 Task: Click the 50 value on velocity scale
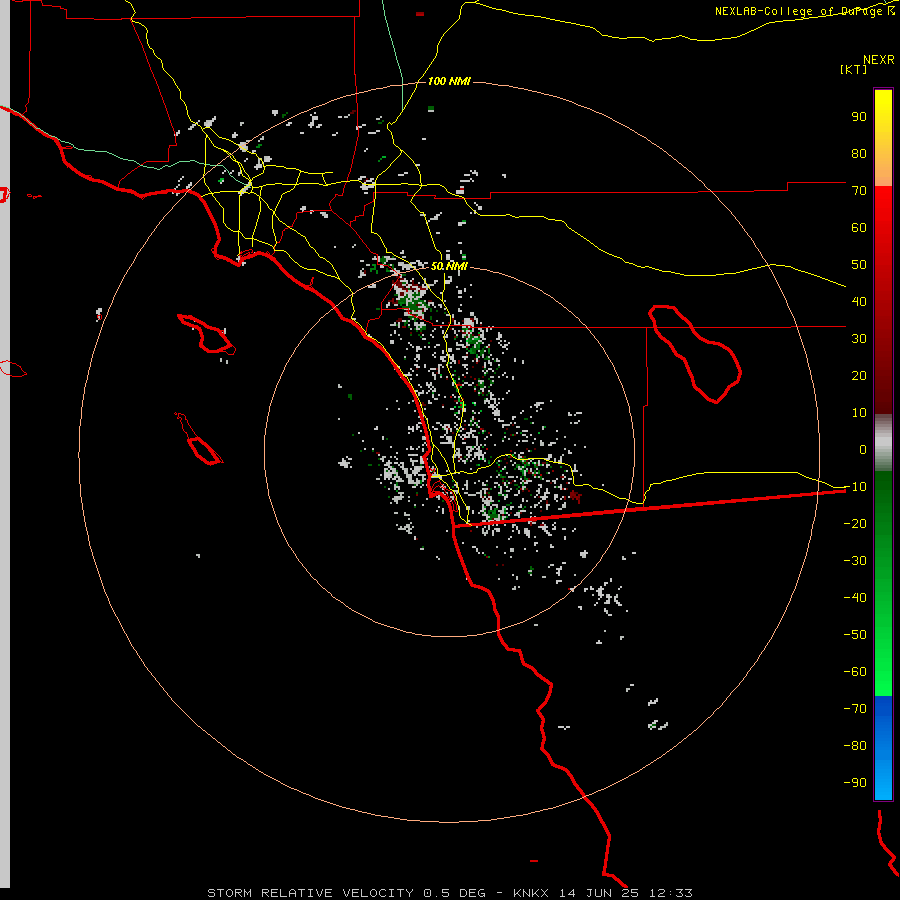pyautogui.click(x=859, y=265)
